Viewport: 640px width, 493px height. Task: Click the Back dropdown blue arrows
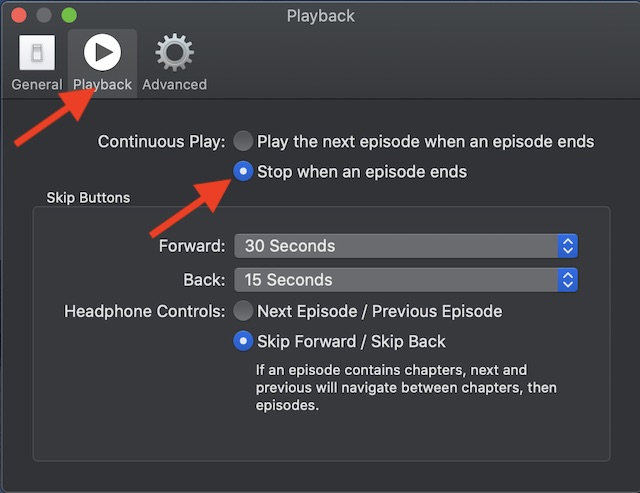(567, 280)
